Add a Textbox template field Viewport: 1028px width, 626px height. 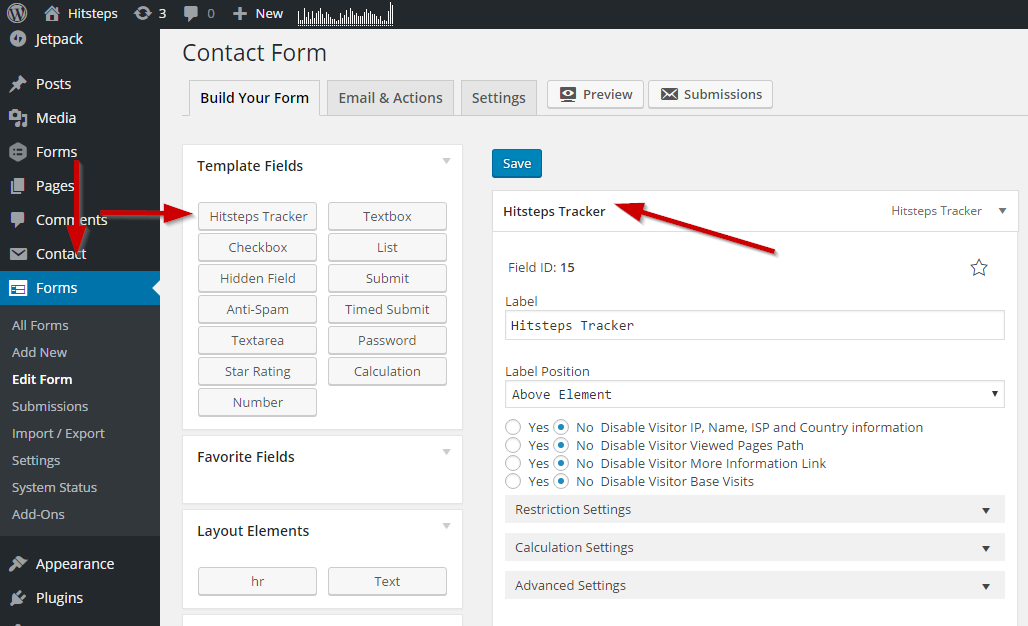[387, 216]
